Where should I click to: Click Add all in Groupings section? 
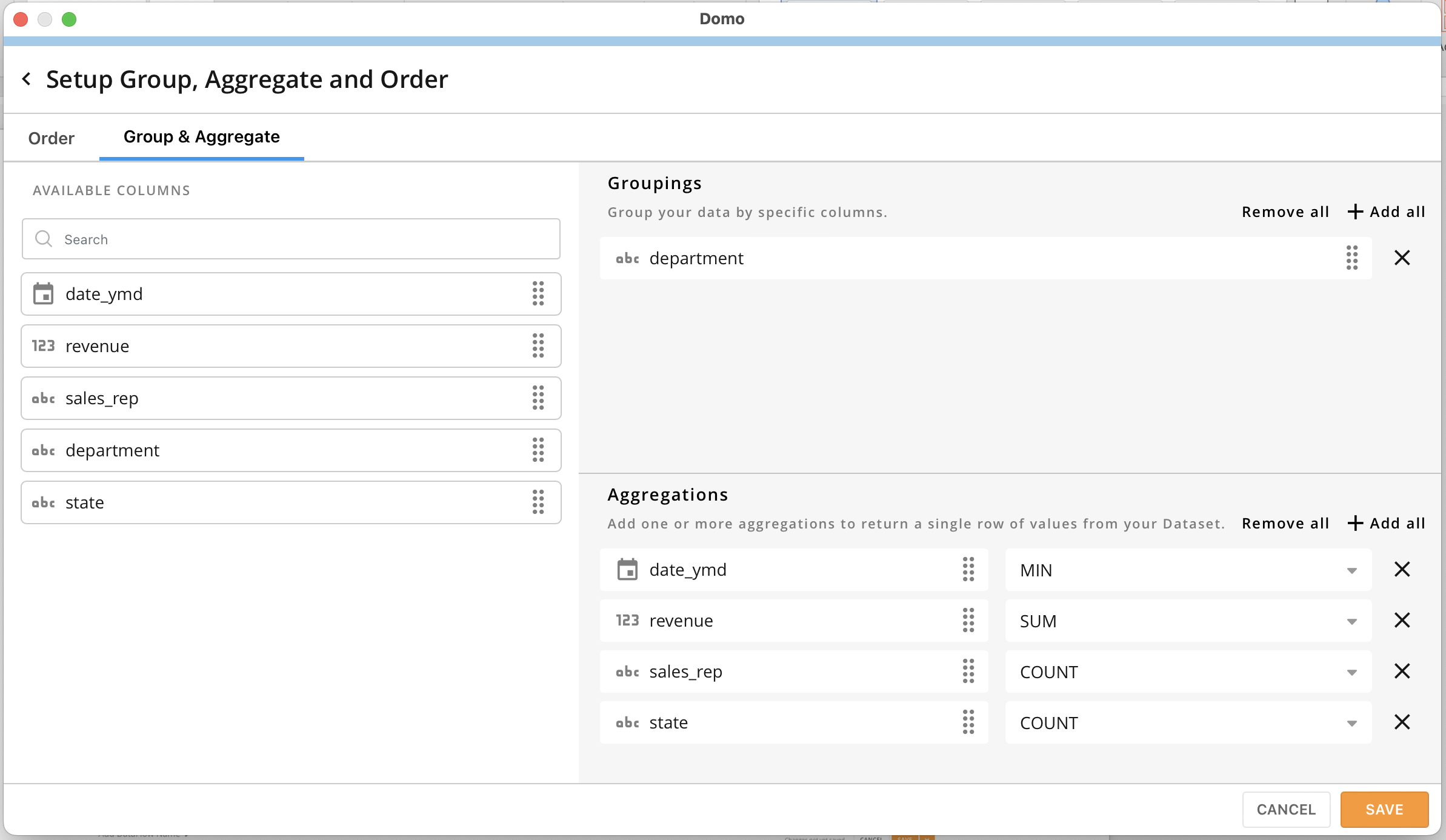click(1387, 212)
